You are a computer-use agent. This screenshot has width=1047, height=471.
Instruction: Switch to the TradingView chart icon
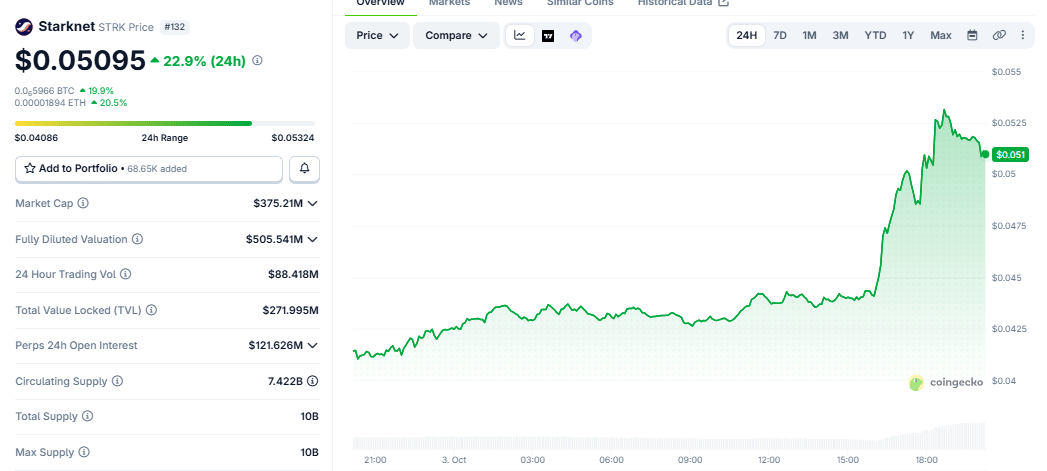click(548, 36)
